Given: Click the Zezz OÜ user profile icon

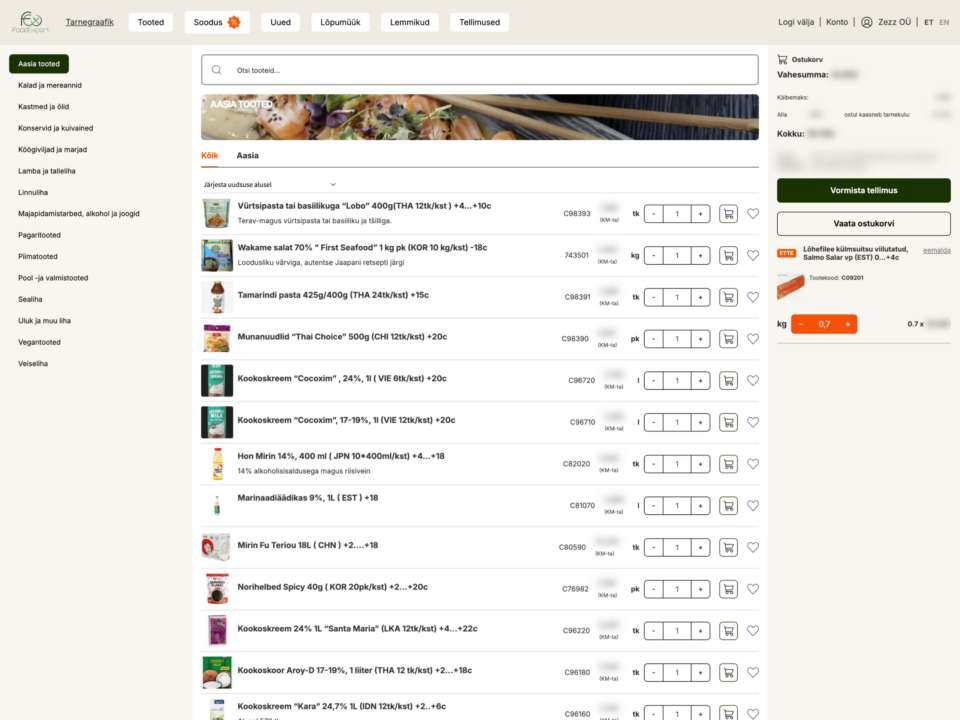Looking at the screenshot, I should pyautogui.click(x=866, y=22).
